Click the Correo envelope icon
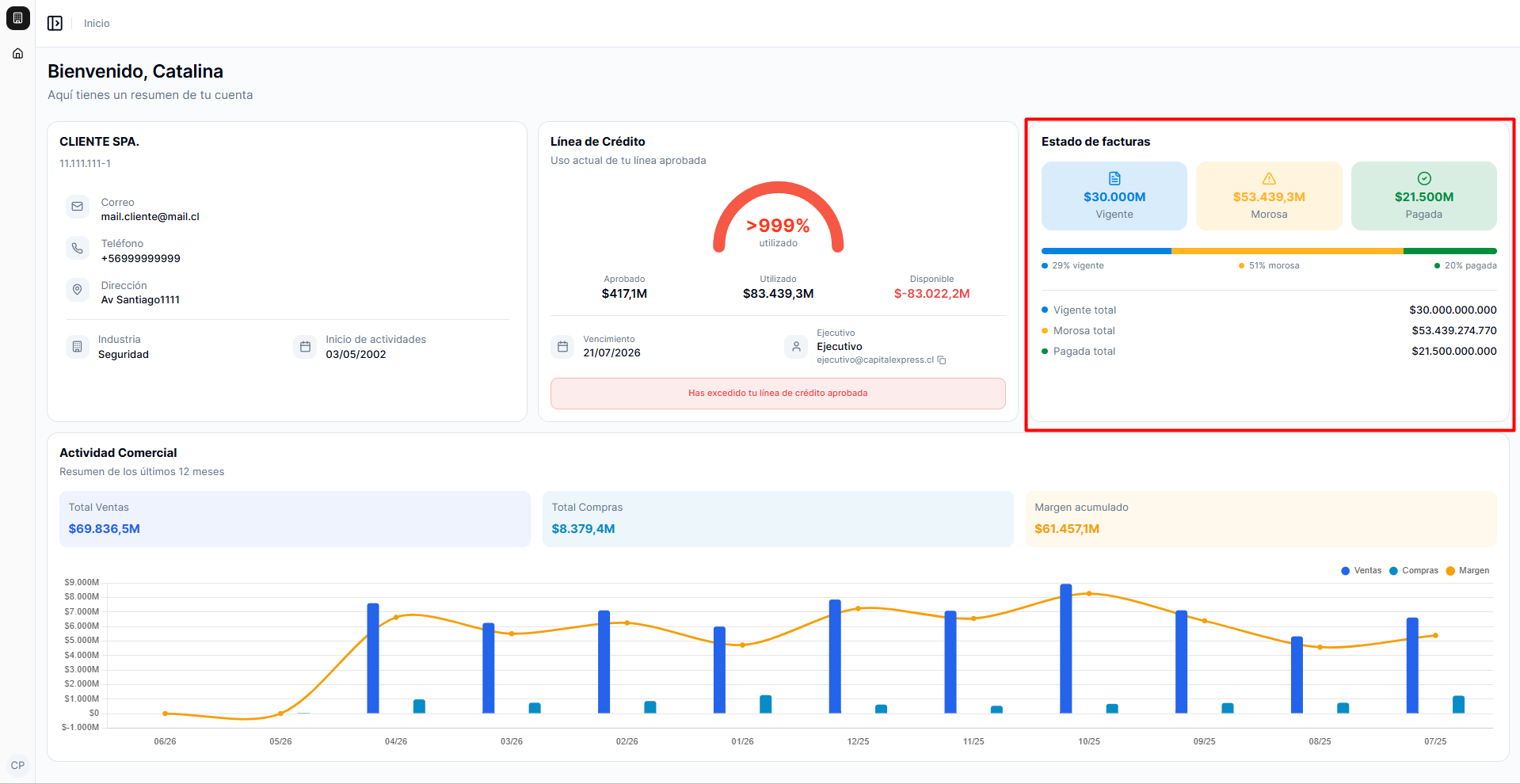 pyautogui.click(x=77, y=207)
